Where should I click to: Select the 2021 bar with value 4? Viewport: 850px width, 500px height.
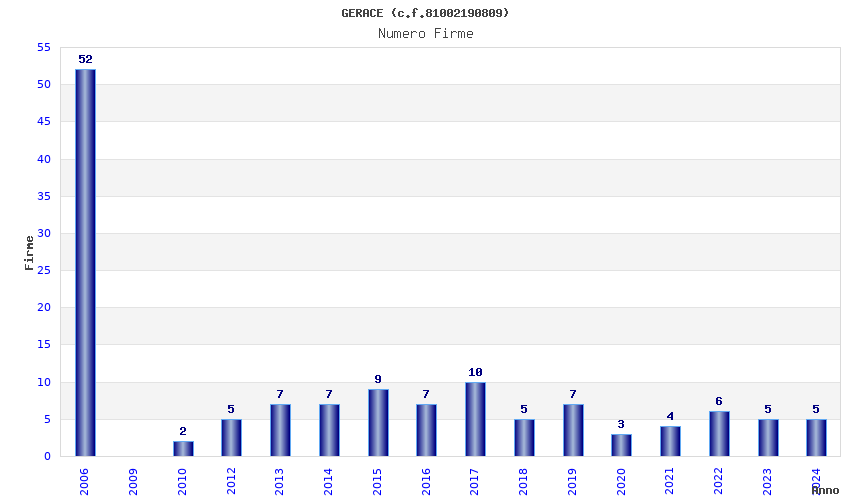[670, 441]
